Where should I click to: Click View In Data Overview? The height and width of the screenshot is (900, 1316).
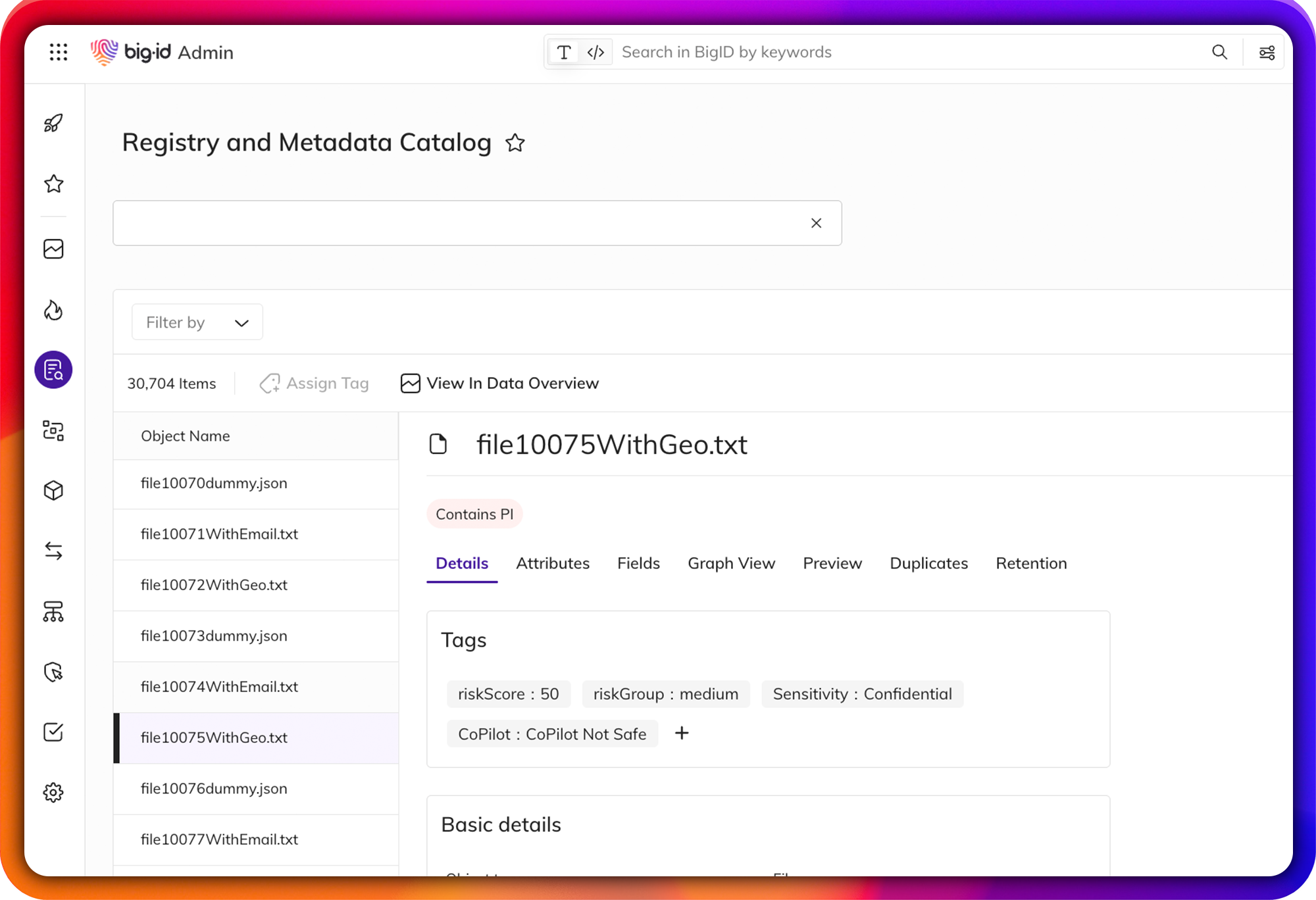pyautogui.click(x=500, y=383)
